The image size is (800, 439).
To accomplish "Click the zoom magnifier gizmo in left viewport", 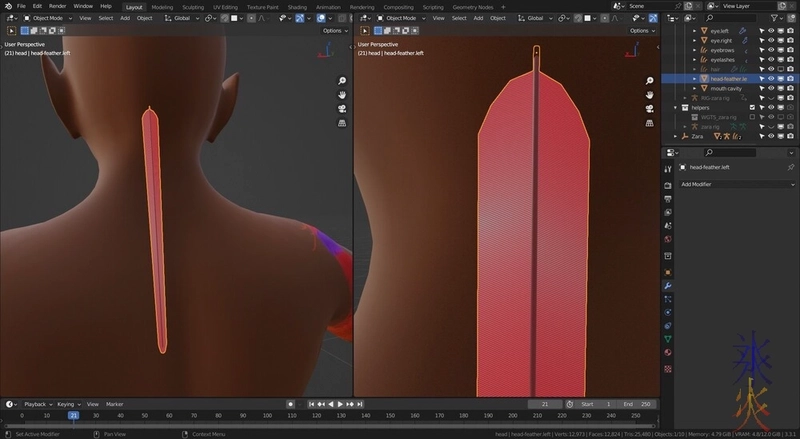I will [x=342, y=81].
